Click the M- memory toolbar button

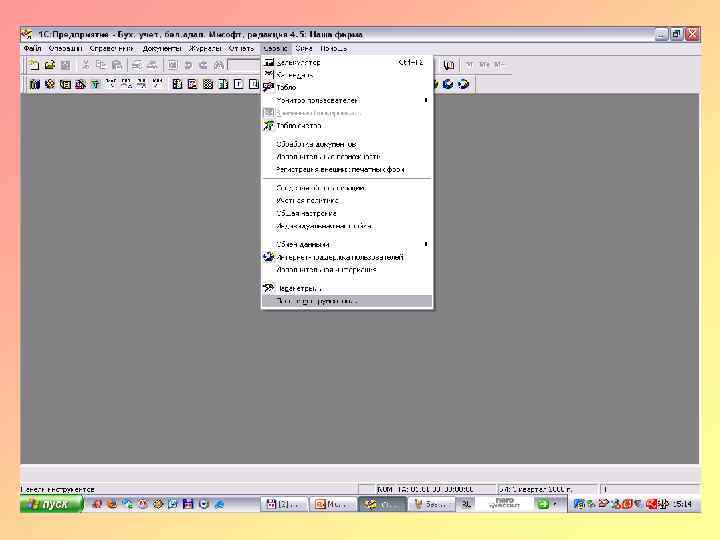499,65
